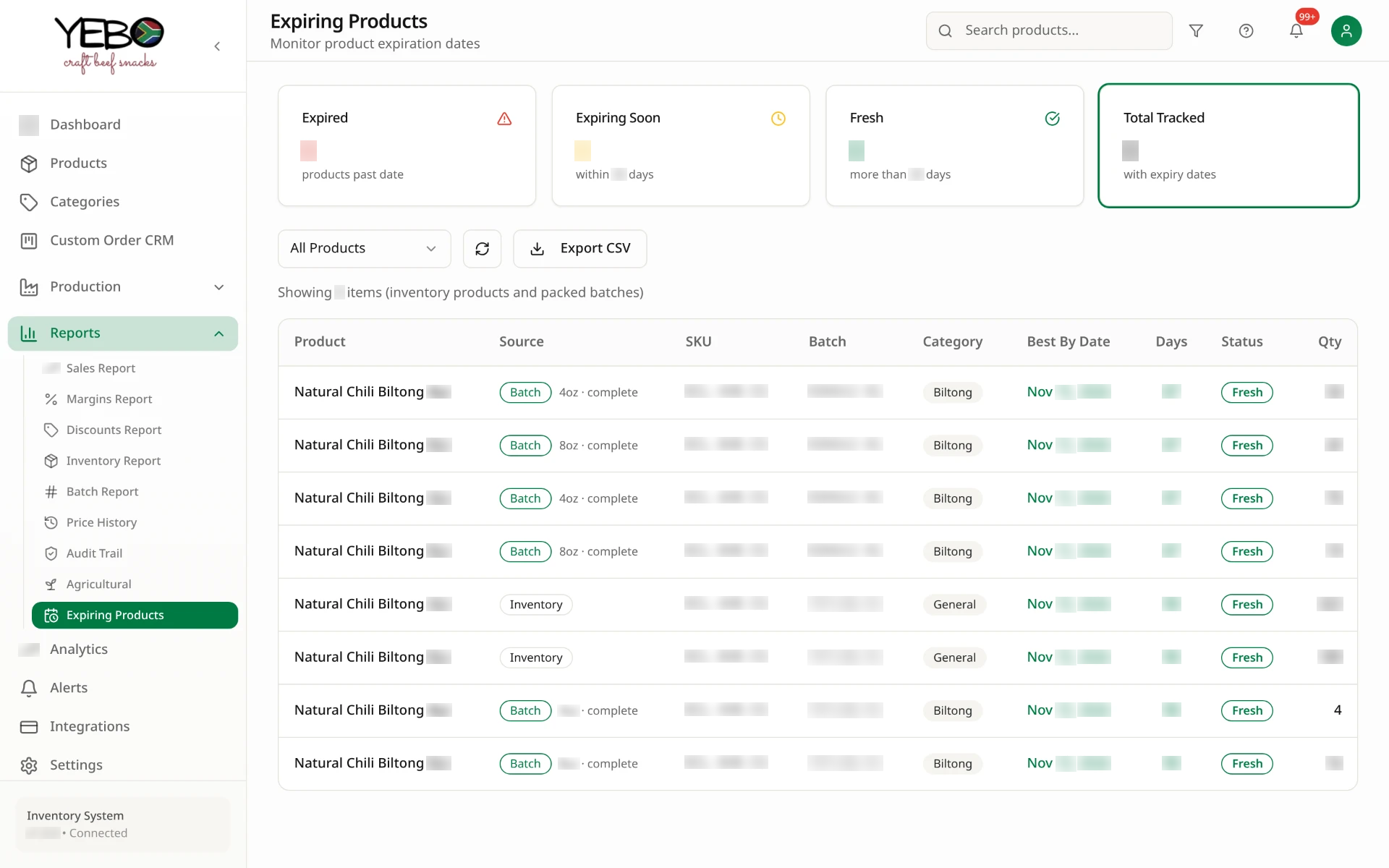Click the Showing items count text

click(x=460, y=292)
